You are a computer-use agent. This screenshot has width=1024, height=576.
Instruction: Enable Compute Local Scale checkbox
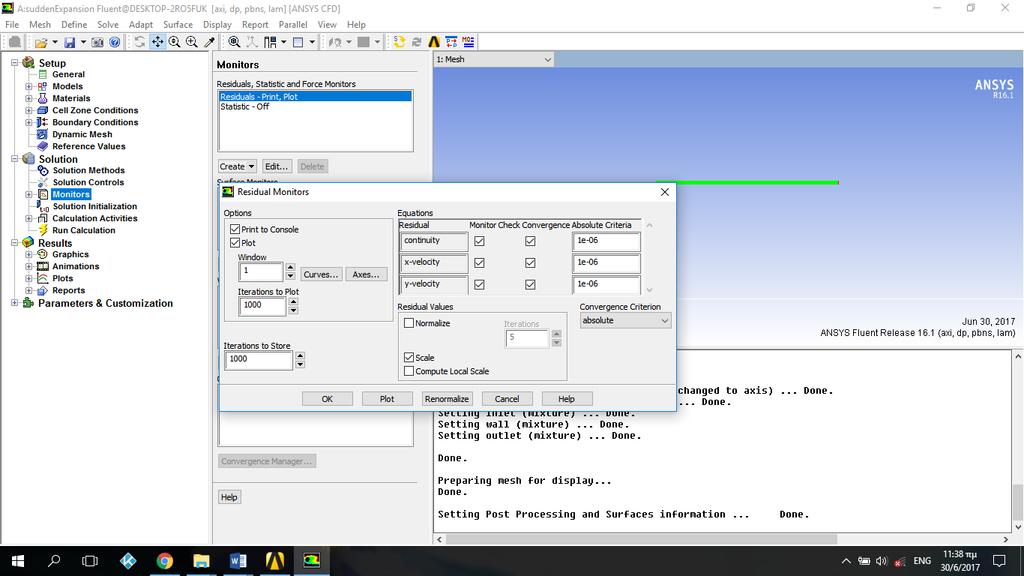(409, 371)
